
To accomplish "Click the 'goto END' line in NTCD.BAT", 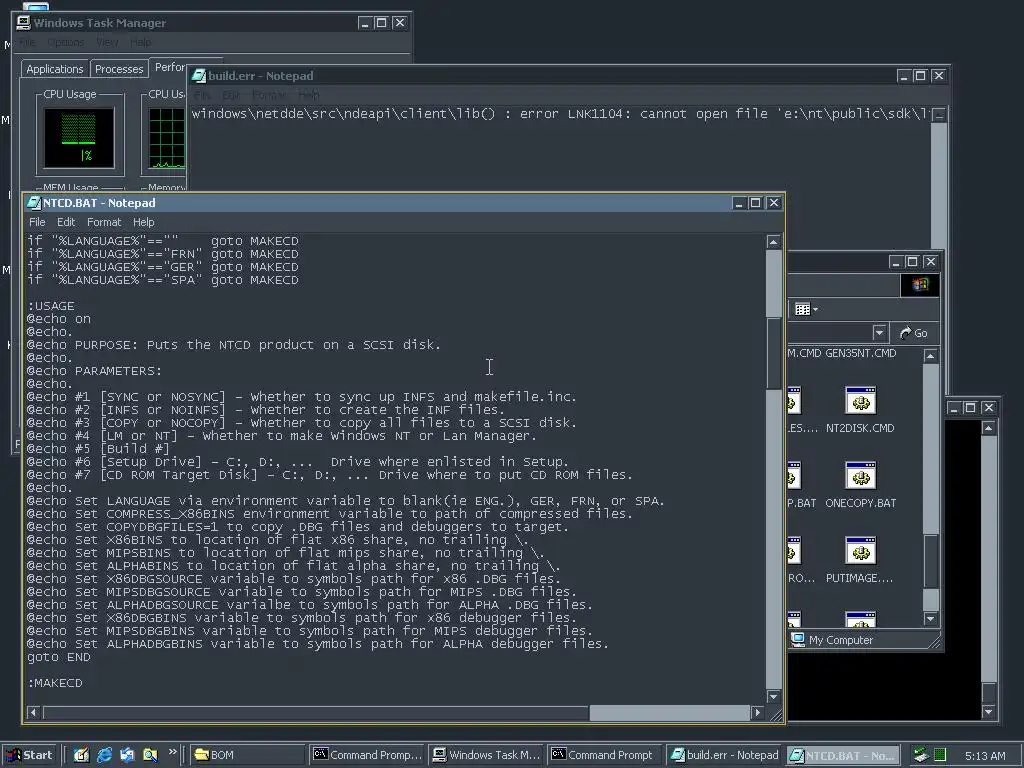I will click(x=59, y=657).
